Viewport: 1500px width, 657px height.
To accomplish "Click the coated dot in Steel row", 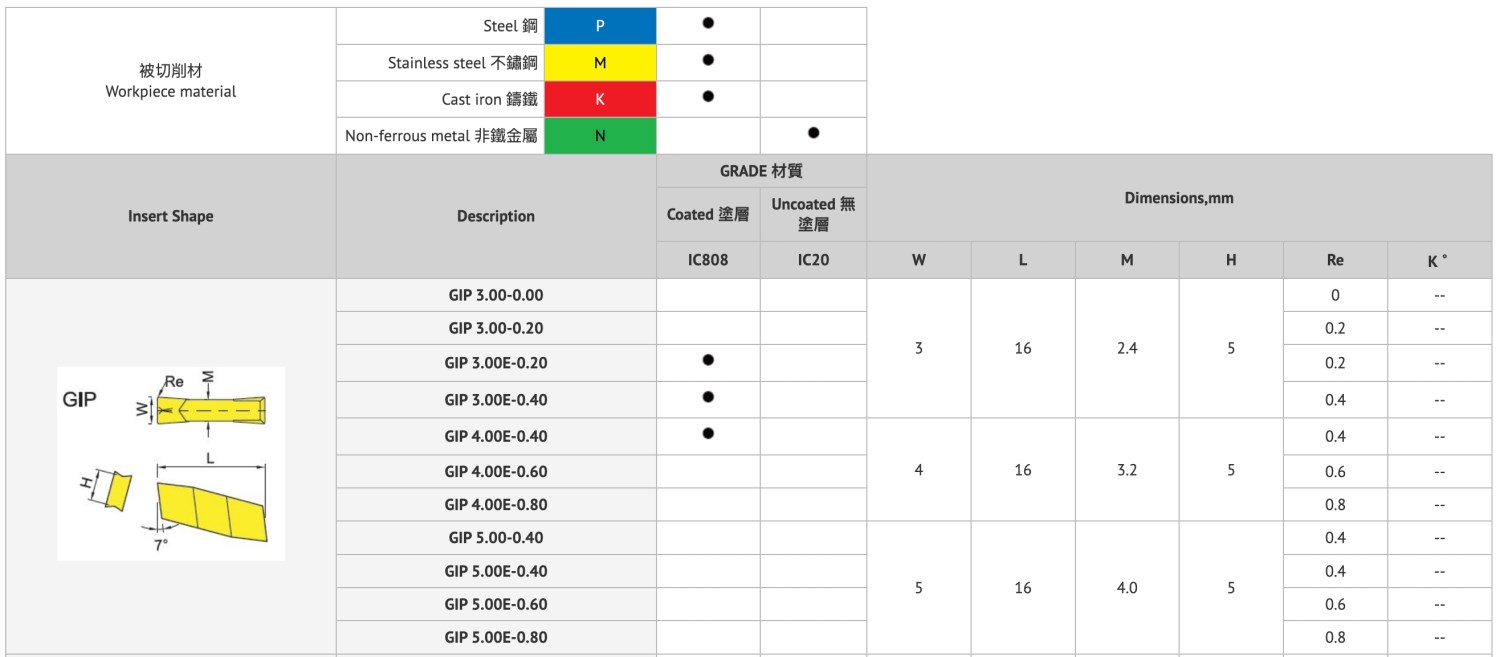I will (x=708, y=23).
